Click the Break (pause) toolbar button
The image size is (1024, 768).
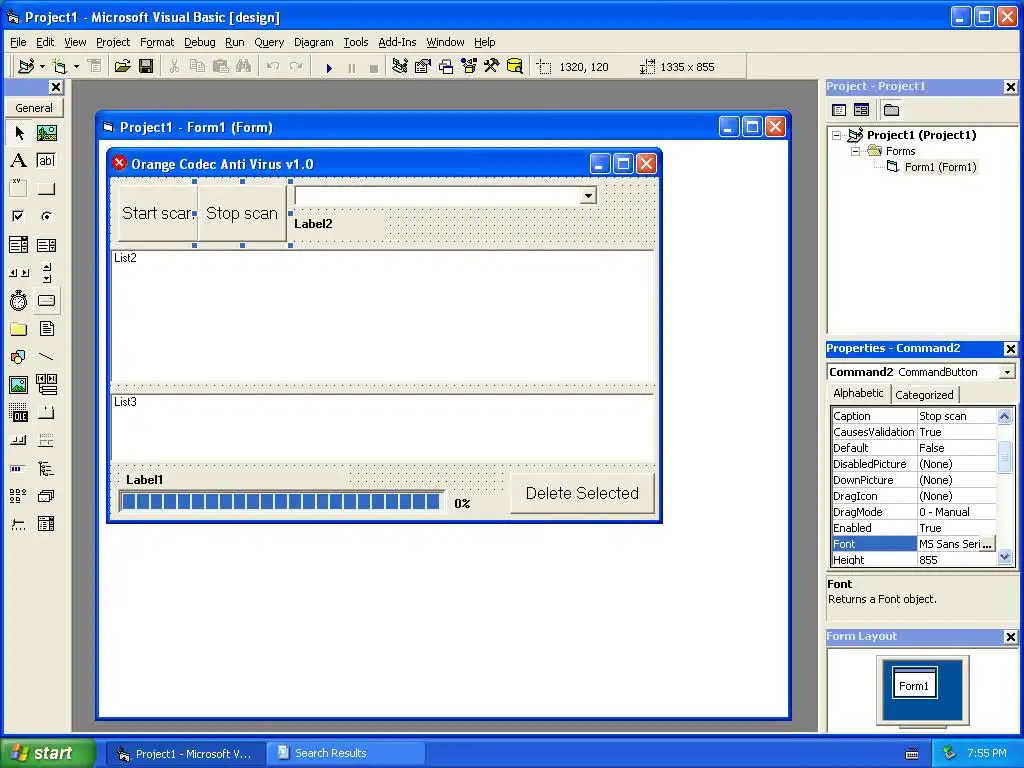pos(352,67)
